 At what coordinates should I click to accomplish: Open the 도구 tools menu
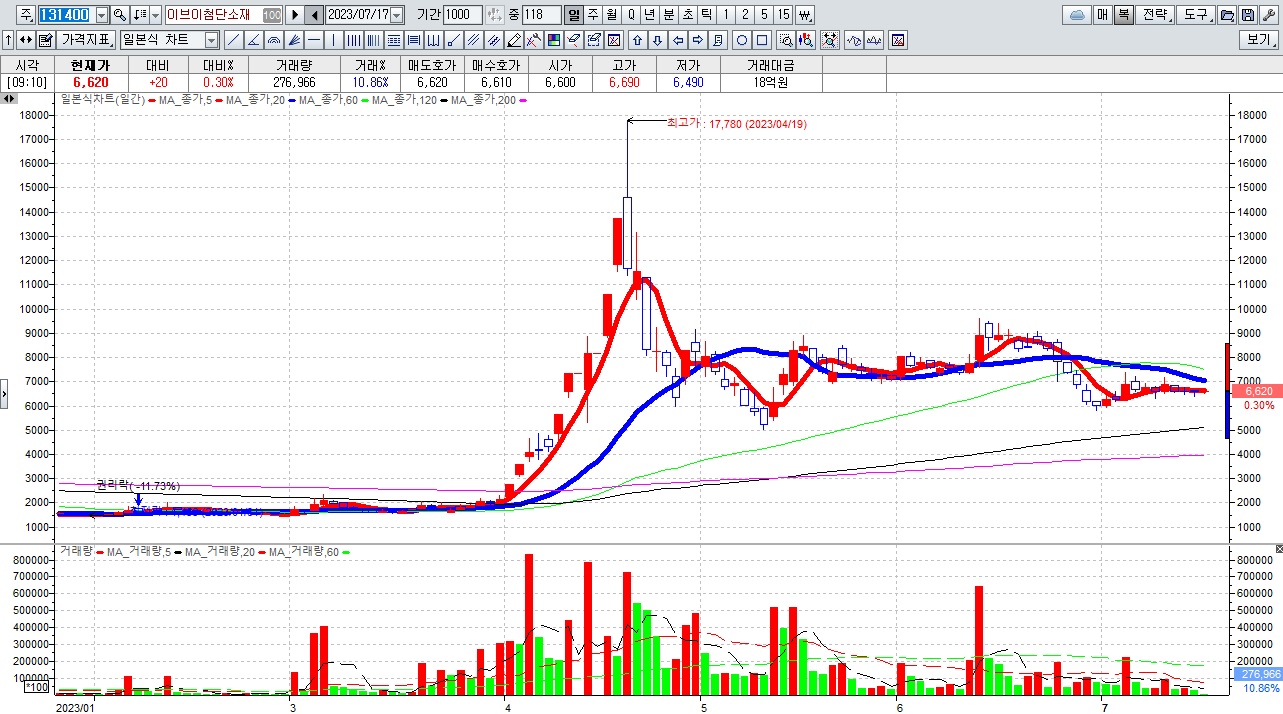click(1196, 15)
